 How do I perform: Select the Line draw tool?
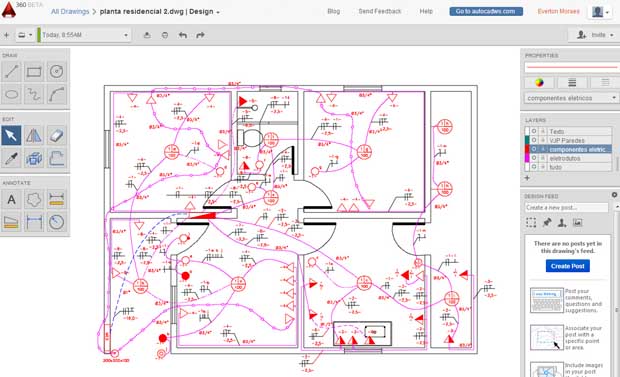click(11, 72)
